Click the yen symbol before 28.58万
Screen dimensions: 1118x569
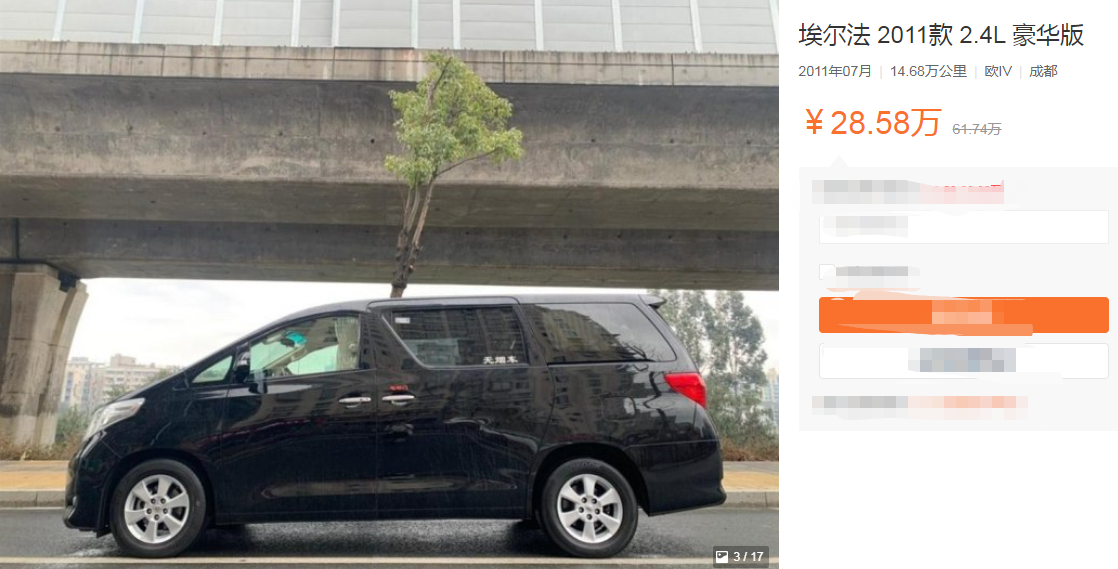(814, 123)
